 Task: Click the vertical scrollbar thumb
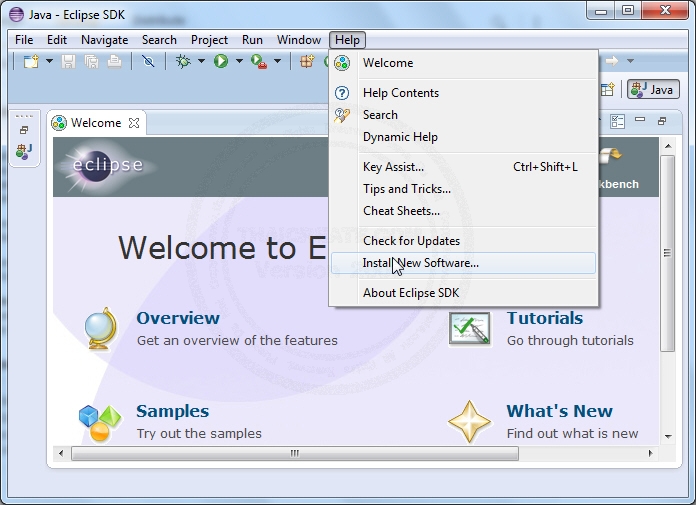coord(667,253)
